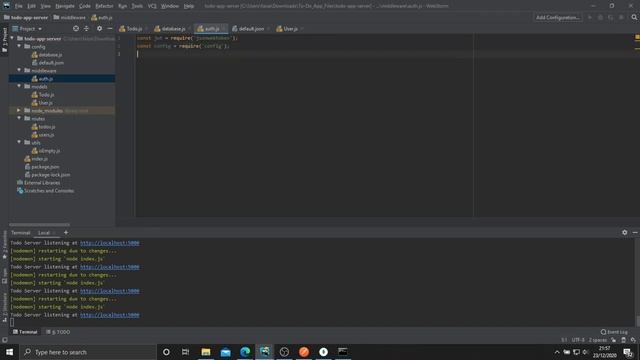Collapse the utils folder
This screenshot has width=640, height=360.
click(x=19, y=142)
